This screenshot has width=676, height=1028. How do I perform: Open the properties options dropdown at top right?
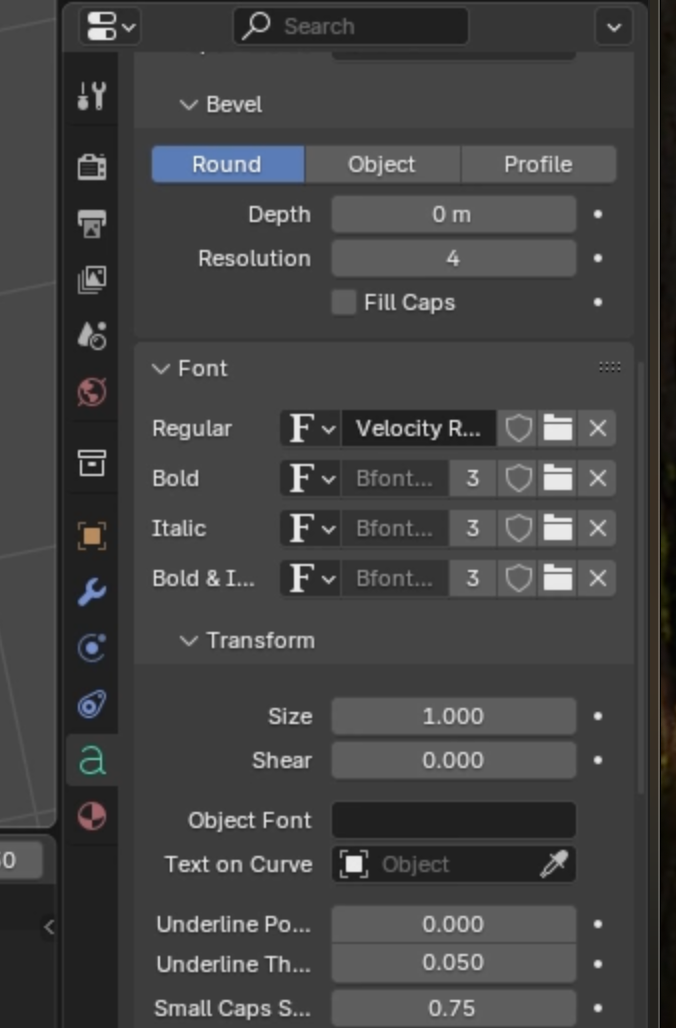(614, 27)
